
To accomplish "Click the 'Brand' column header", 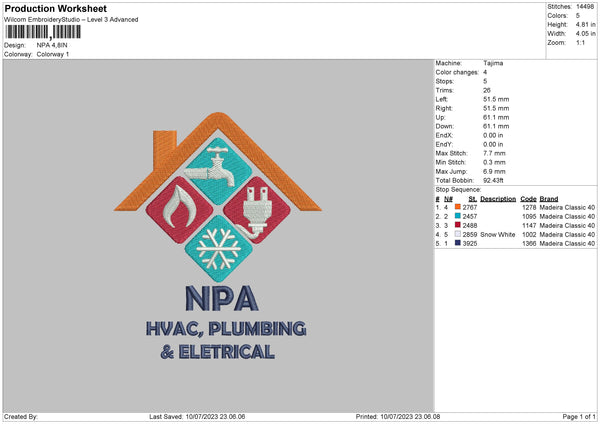I will tap(549, 199).
